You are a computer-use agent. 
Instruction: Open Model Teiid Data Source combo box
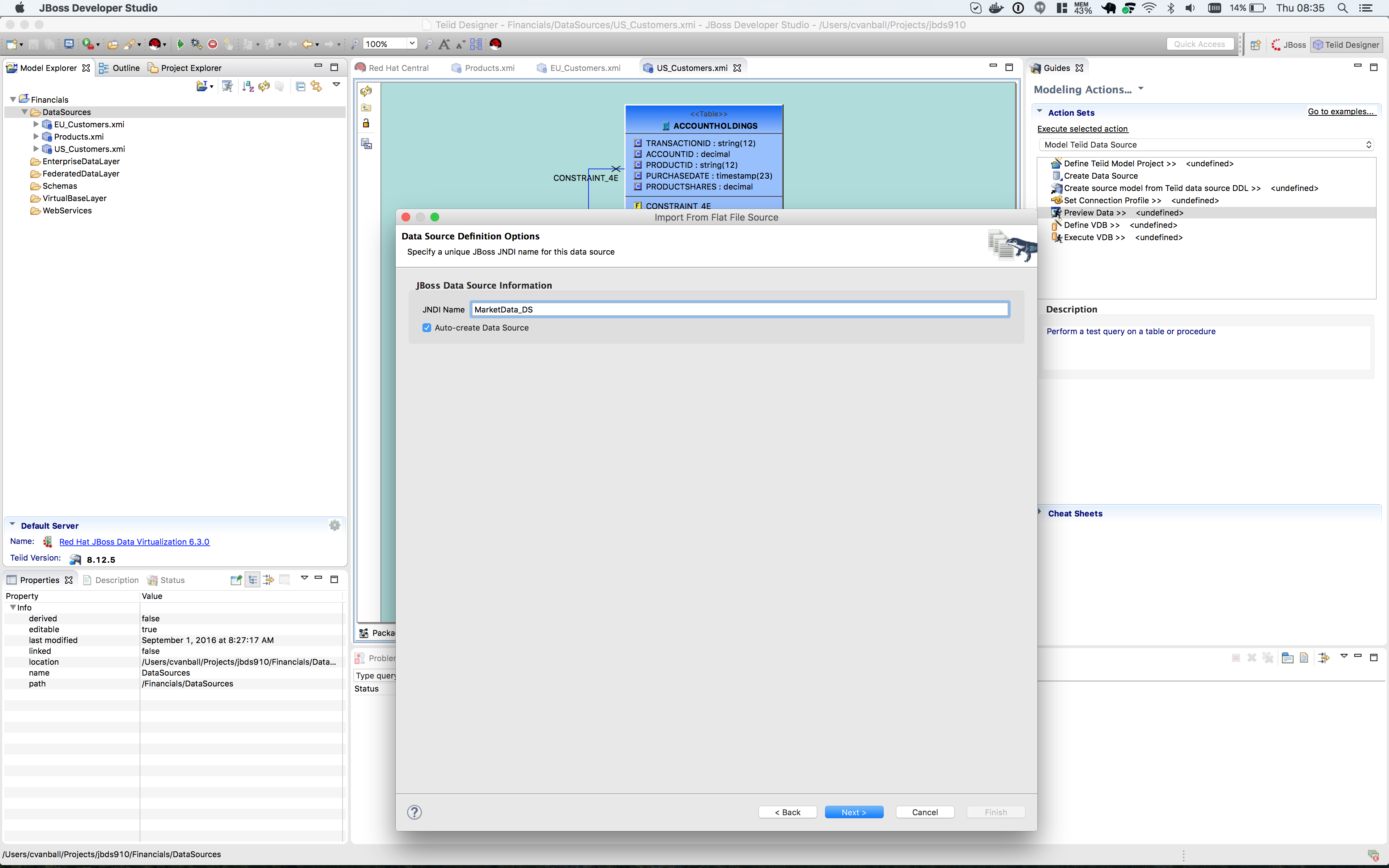(1205, 145)
